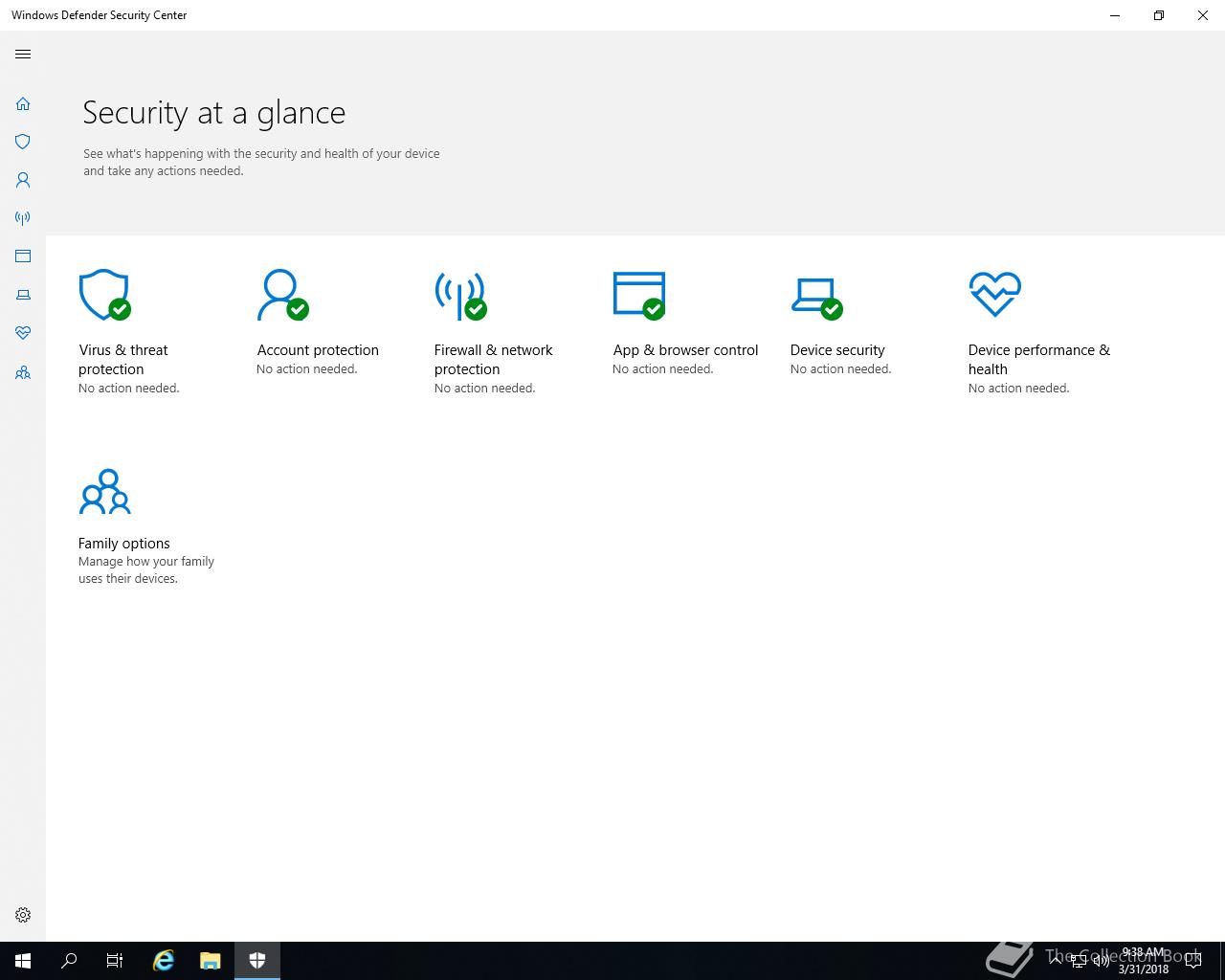Open Device performance heart icon in sidebar
Viewport: 1225px width, 980px height.
tap(23, 333)
